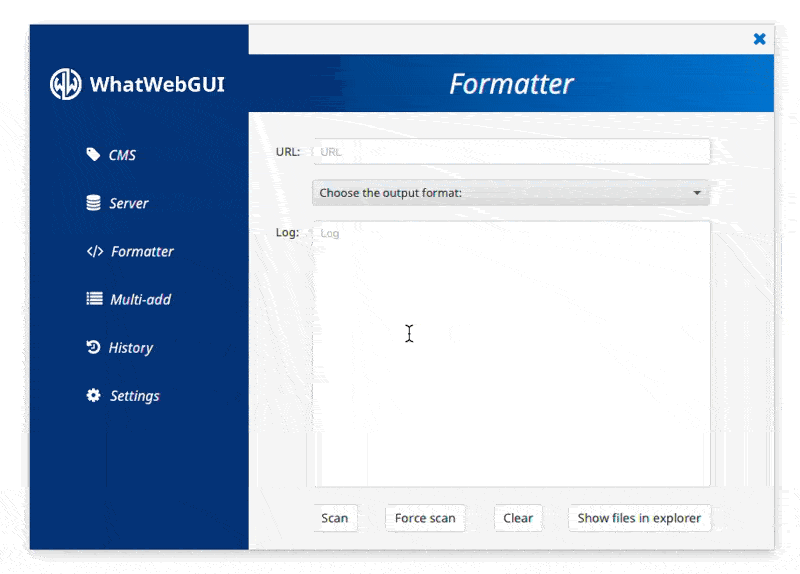Expand the output format dropdown
Image resolution: width=800 pixels, height=574 pixels.
coord(511,193)
